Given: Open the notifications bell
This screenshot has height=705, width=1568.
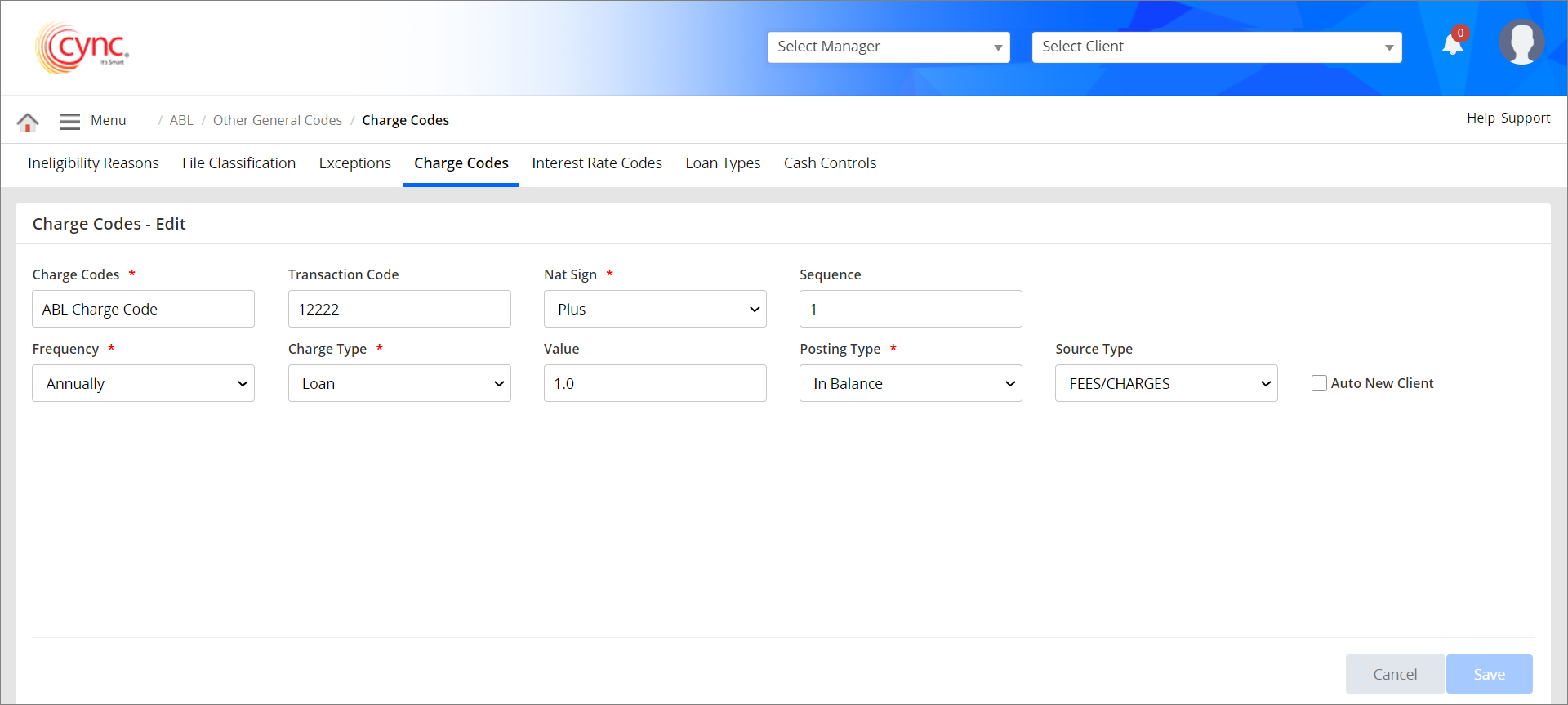Looking at the screenshot, I should (x=1453, y=45).
